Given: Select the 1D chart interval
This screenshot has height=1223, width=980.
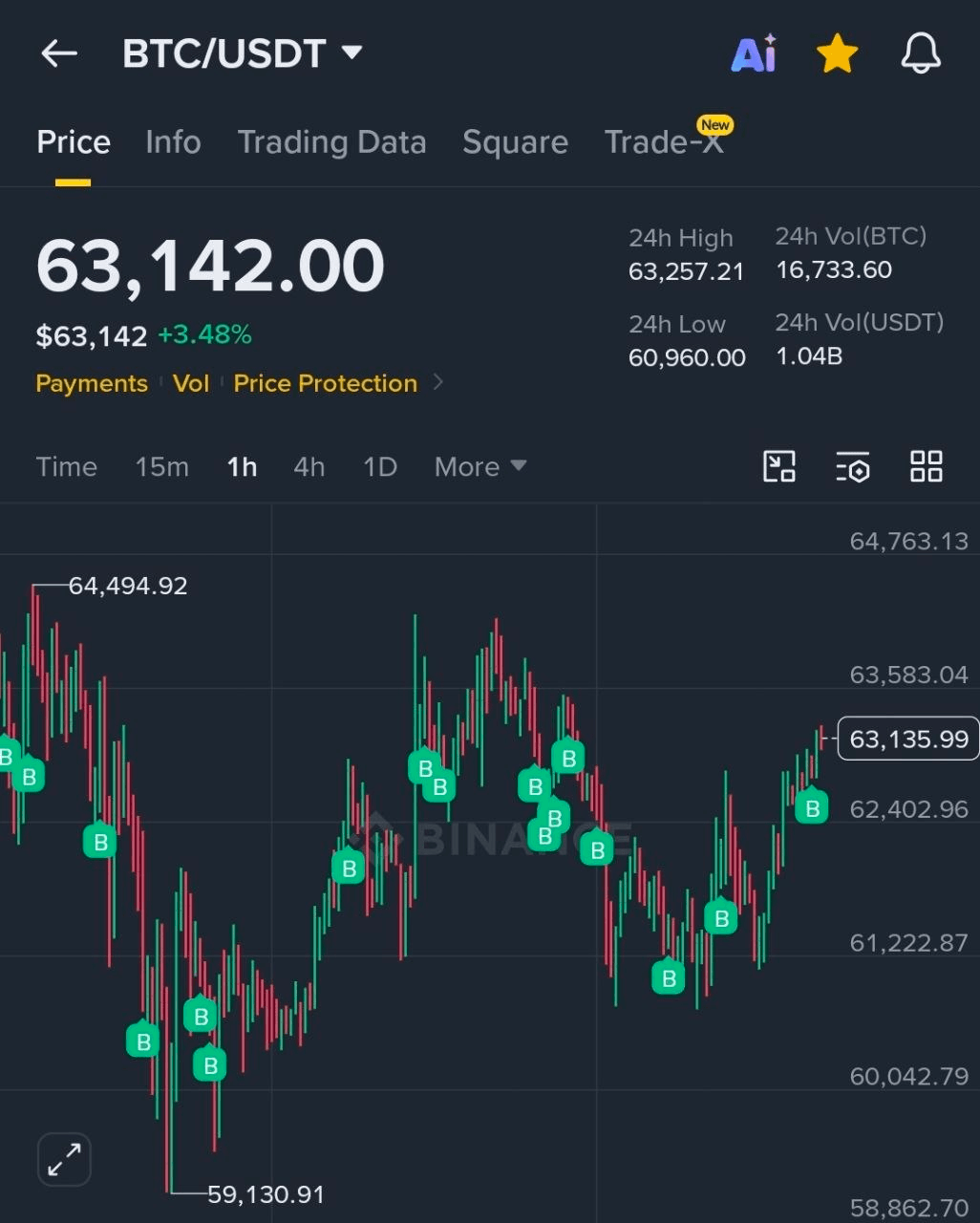Looking at the screenshot, I should pos(380,466).
